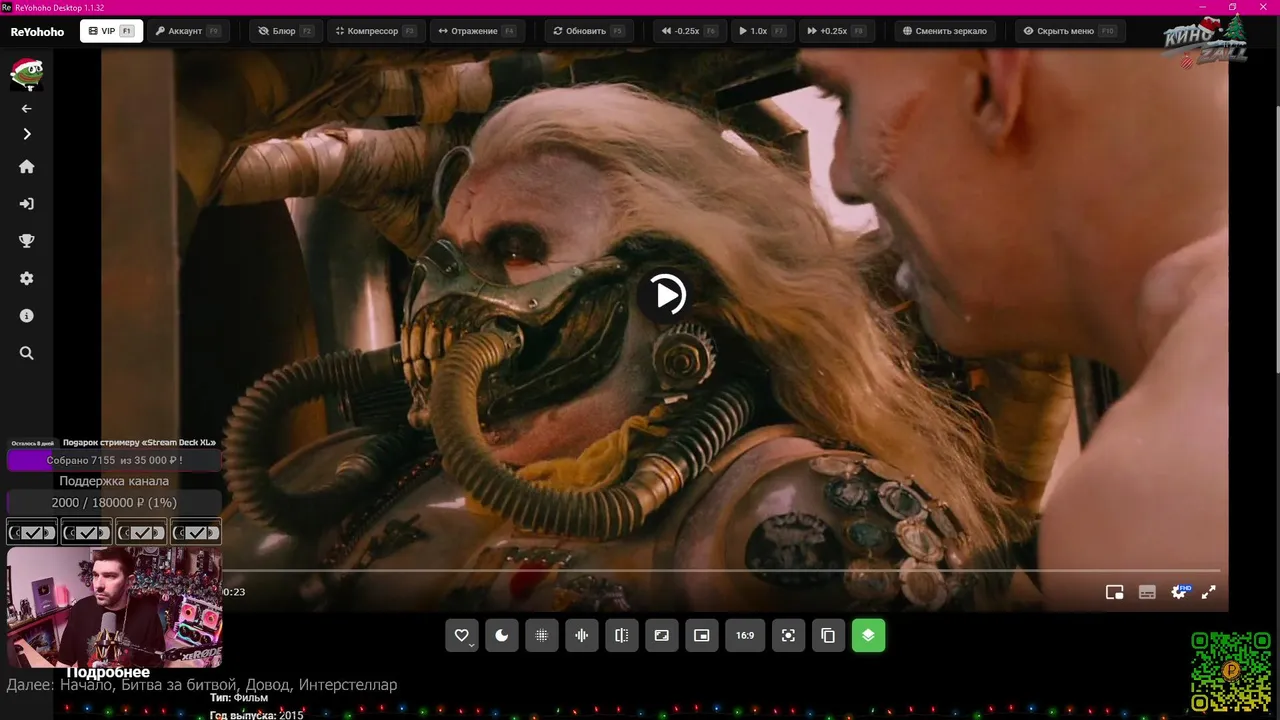Click the ReYohoho logo text
Image resolution: width=1280 pixels, height=720 pixels.
[x=37, y=32]
